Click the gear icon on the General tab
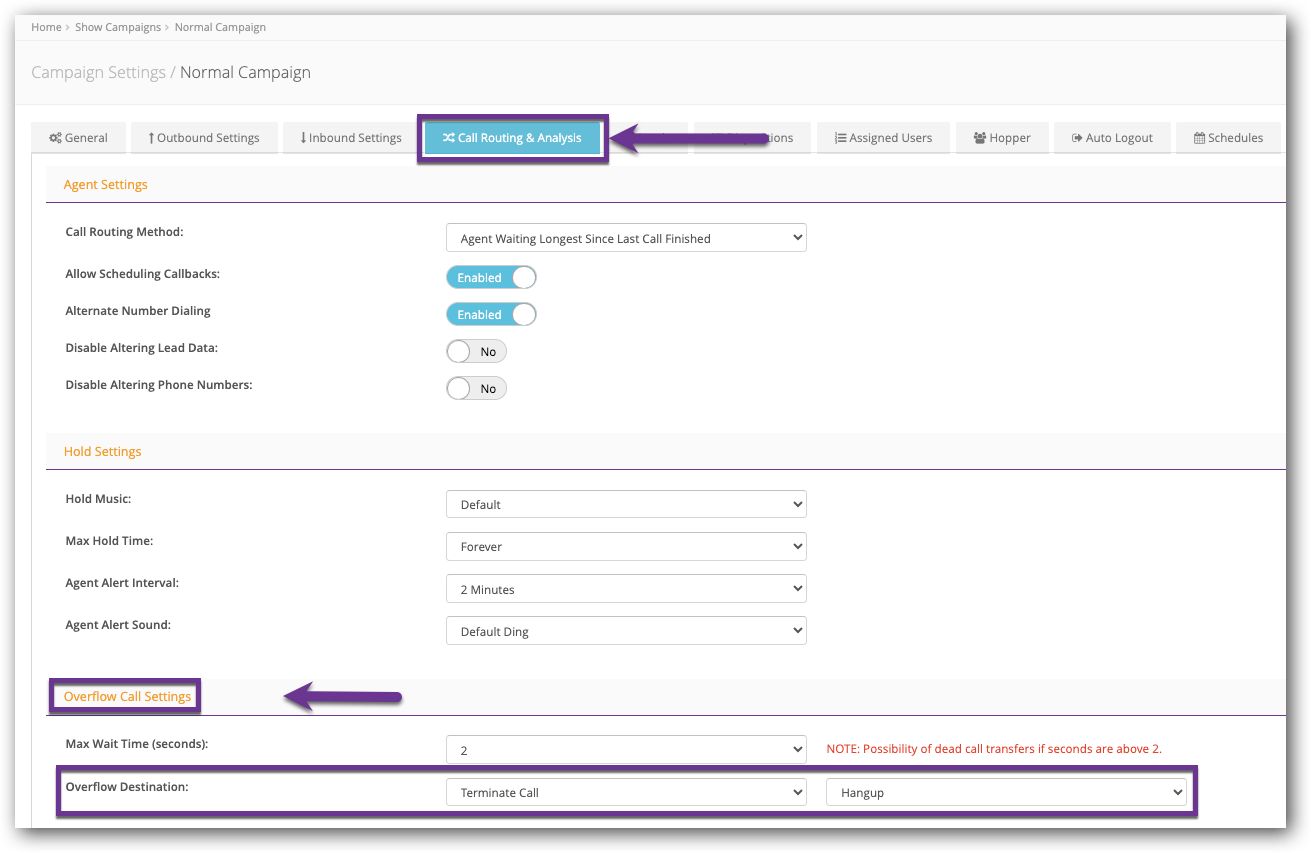Image resolution: width=1311 pixels, height=853 pixels. 55,137
